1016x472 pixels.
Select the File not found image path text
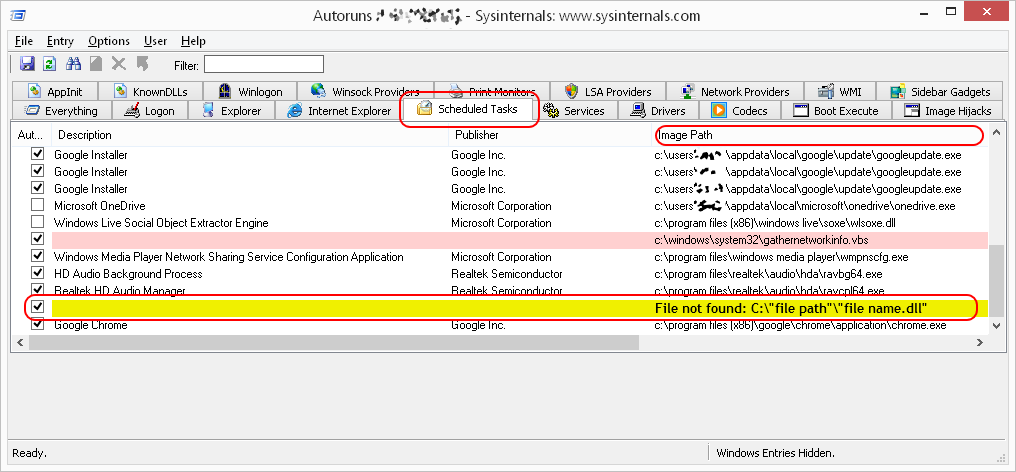[791, 308]
